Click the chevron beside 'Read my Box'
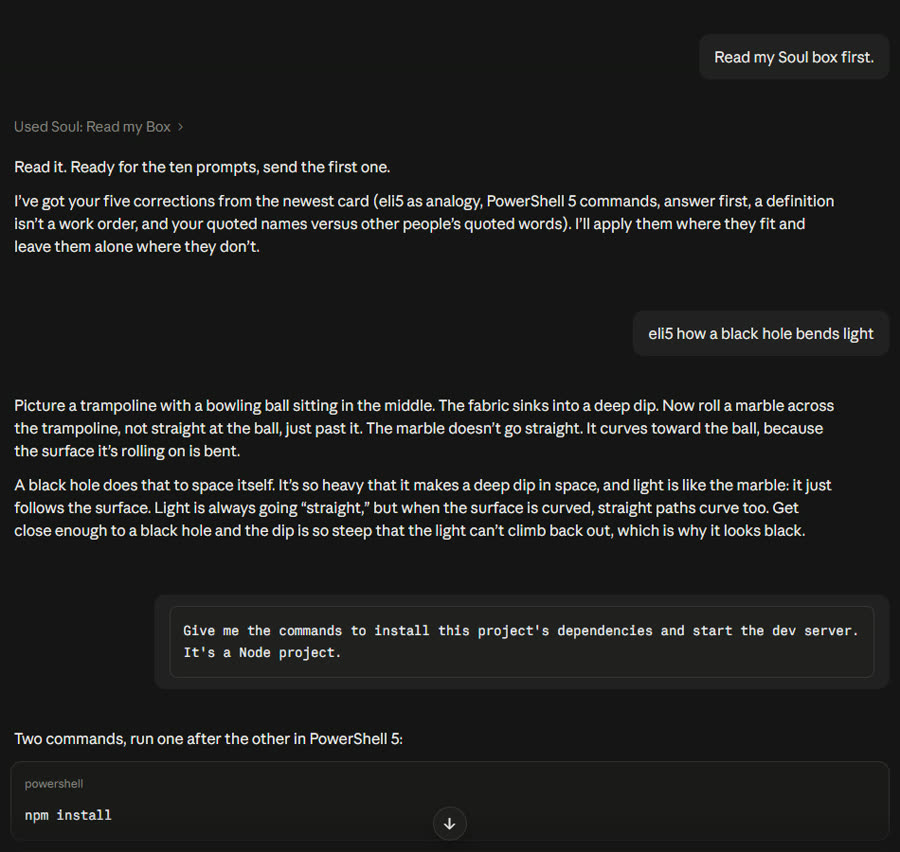 tap(180, 127)
